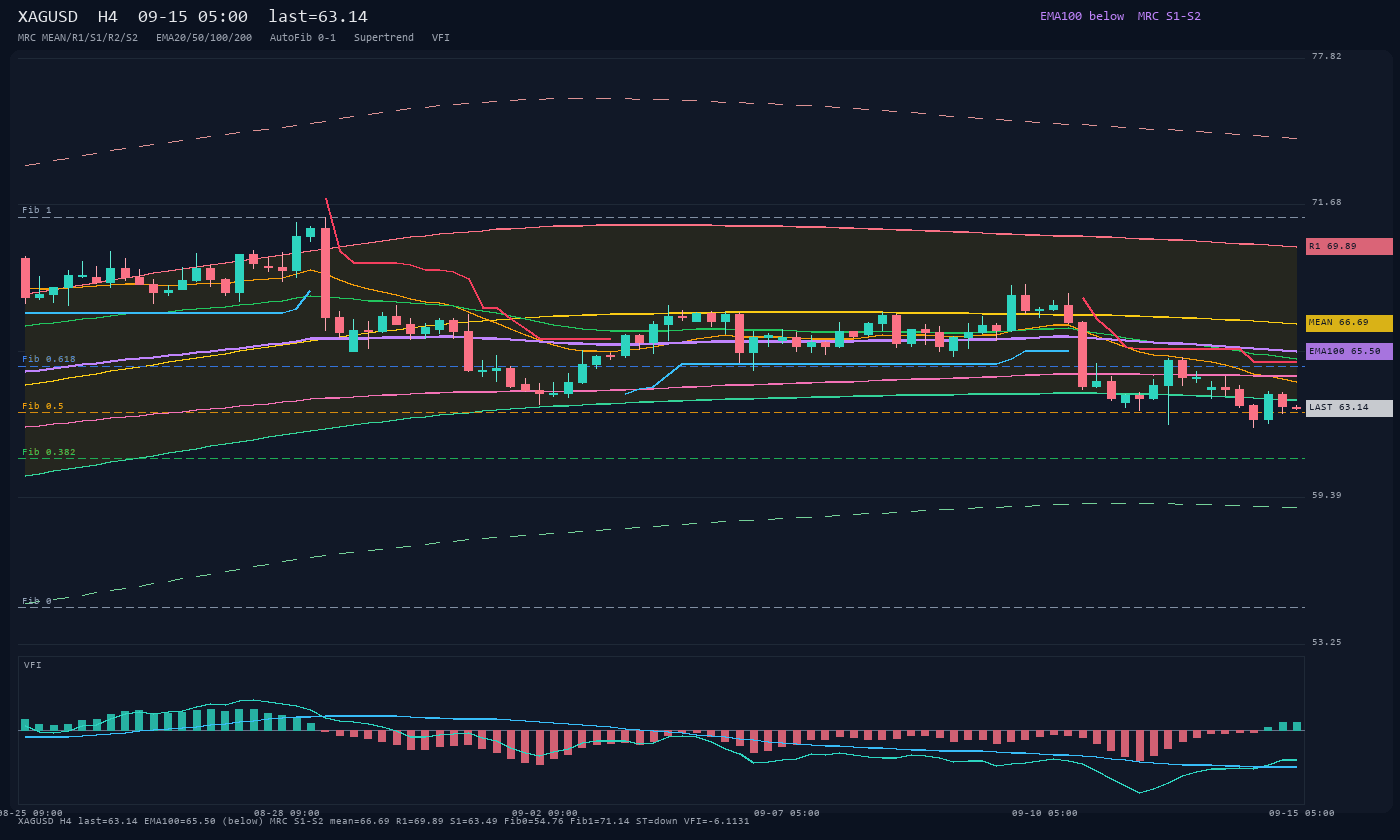
Task: Click the "08-28 09:00" time axis label
Action: click(287, 813)
